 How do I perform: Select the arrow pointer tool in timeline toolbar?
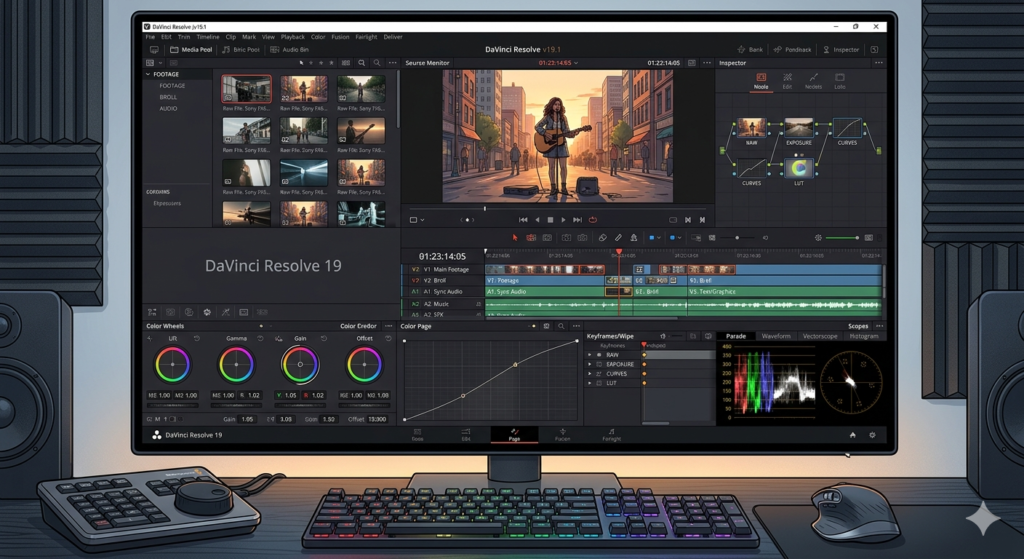click(515, 238)
